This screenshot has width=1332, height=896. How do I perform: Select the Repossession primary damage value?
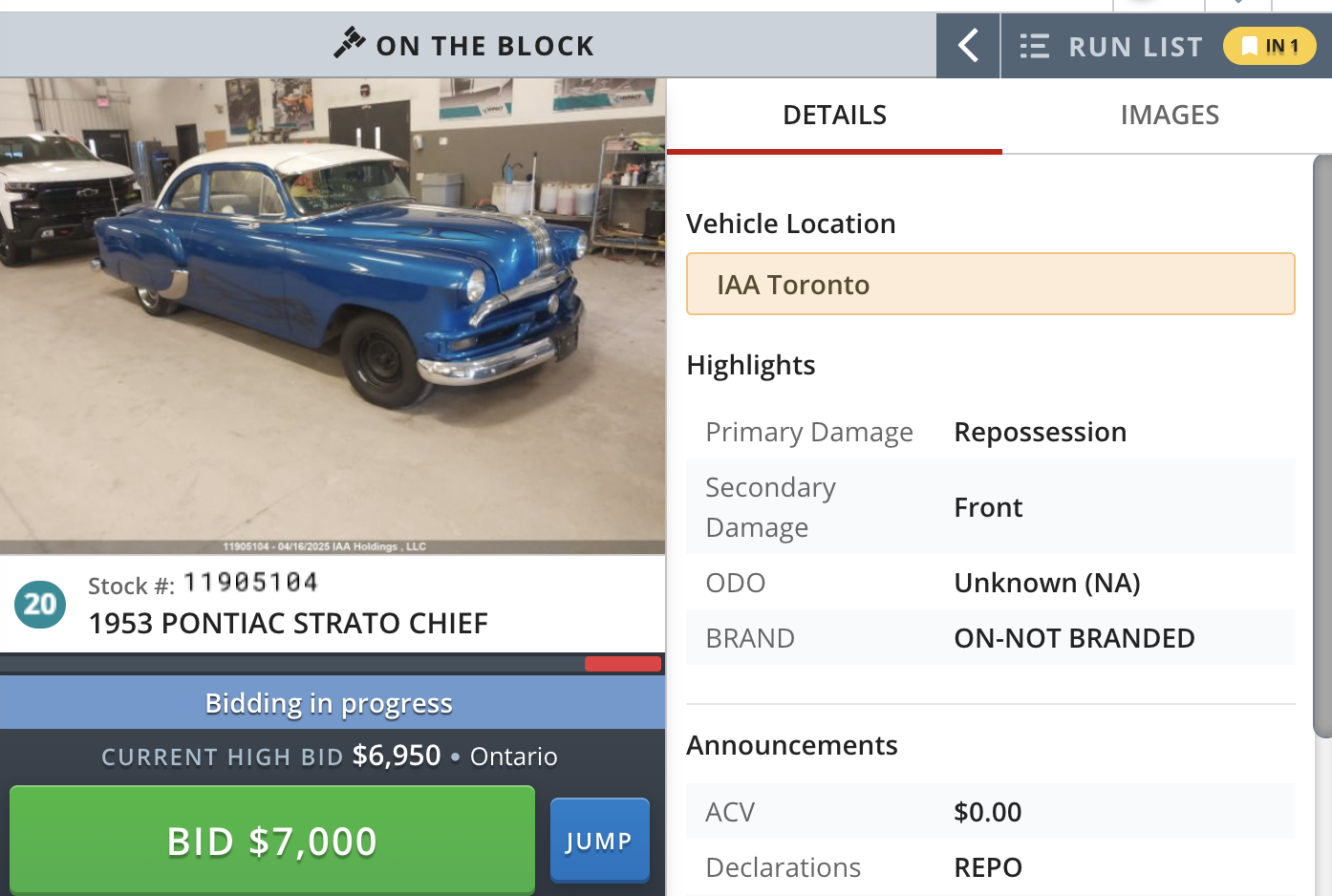coord(1040,432)
